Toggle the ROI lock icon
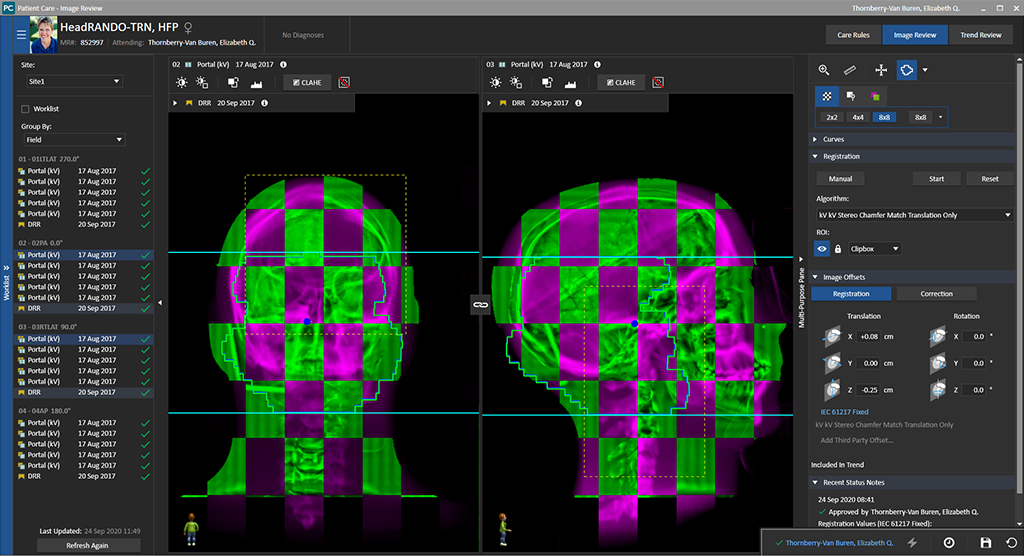This screenshot has height=556, width=1024. [838, 249]
